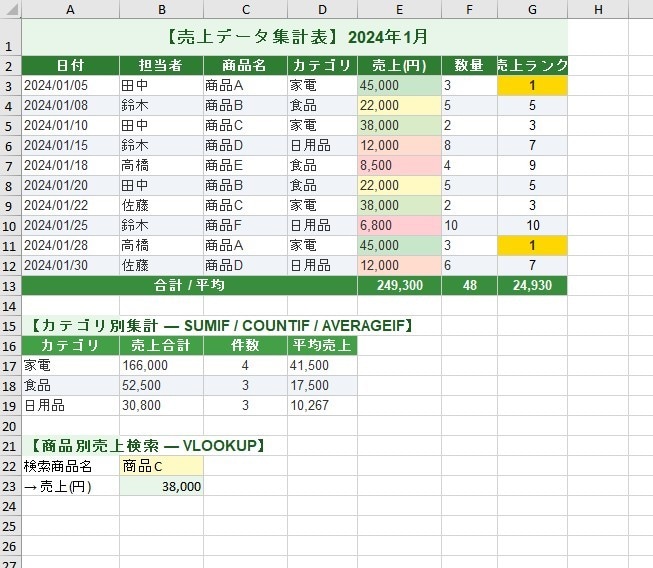Viewport: 653px width, 568px height.
Task: Click the 商品名 header cell in row 2
Action: click(245, 65)
